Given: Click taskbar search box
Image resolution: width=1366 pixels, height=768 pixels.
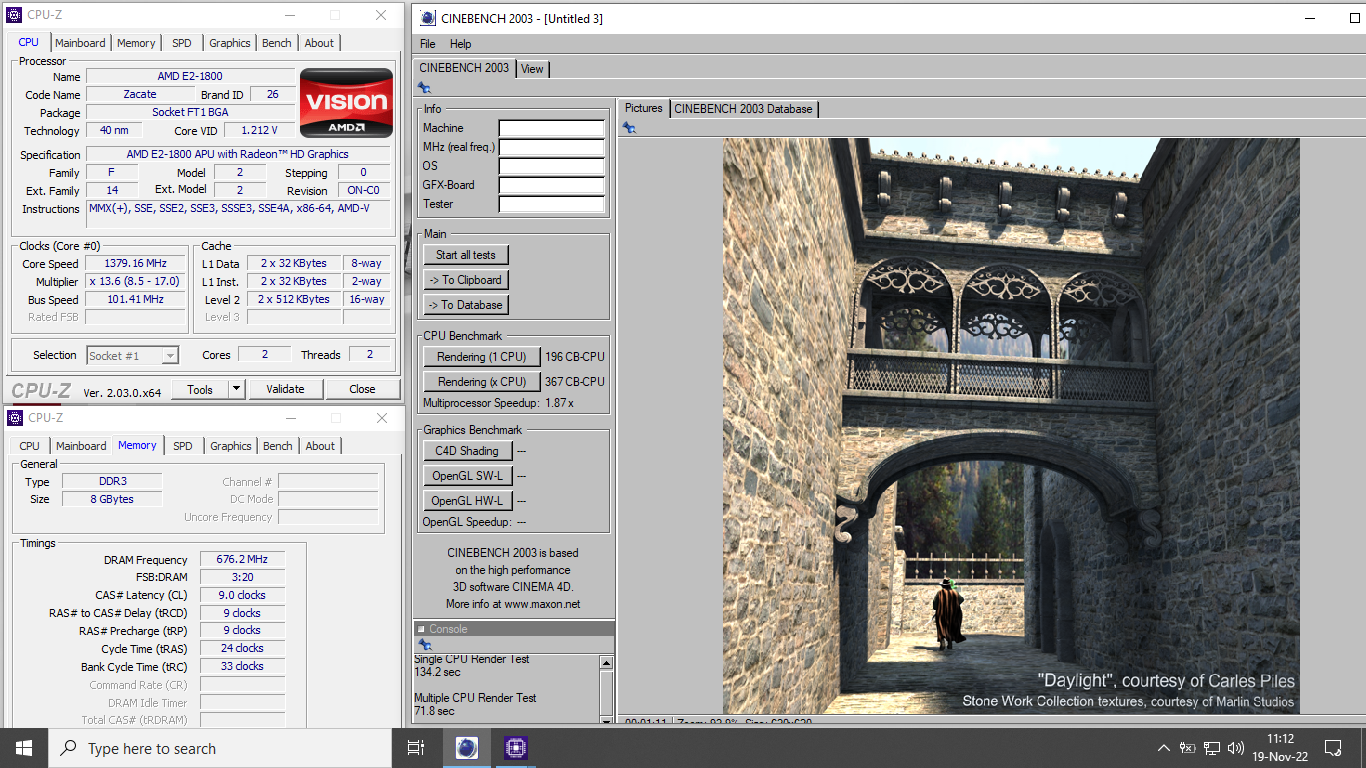Looking at the screenshot, I should [x=219, y=748].
